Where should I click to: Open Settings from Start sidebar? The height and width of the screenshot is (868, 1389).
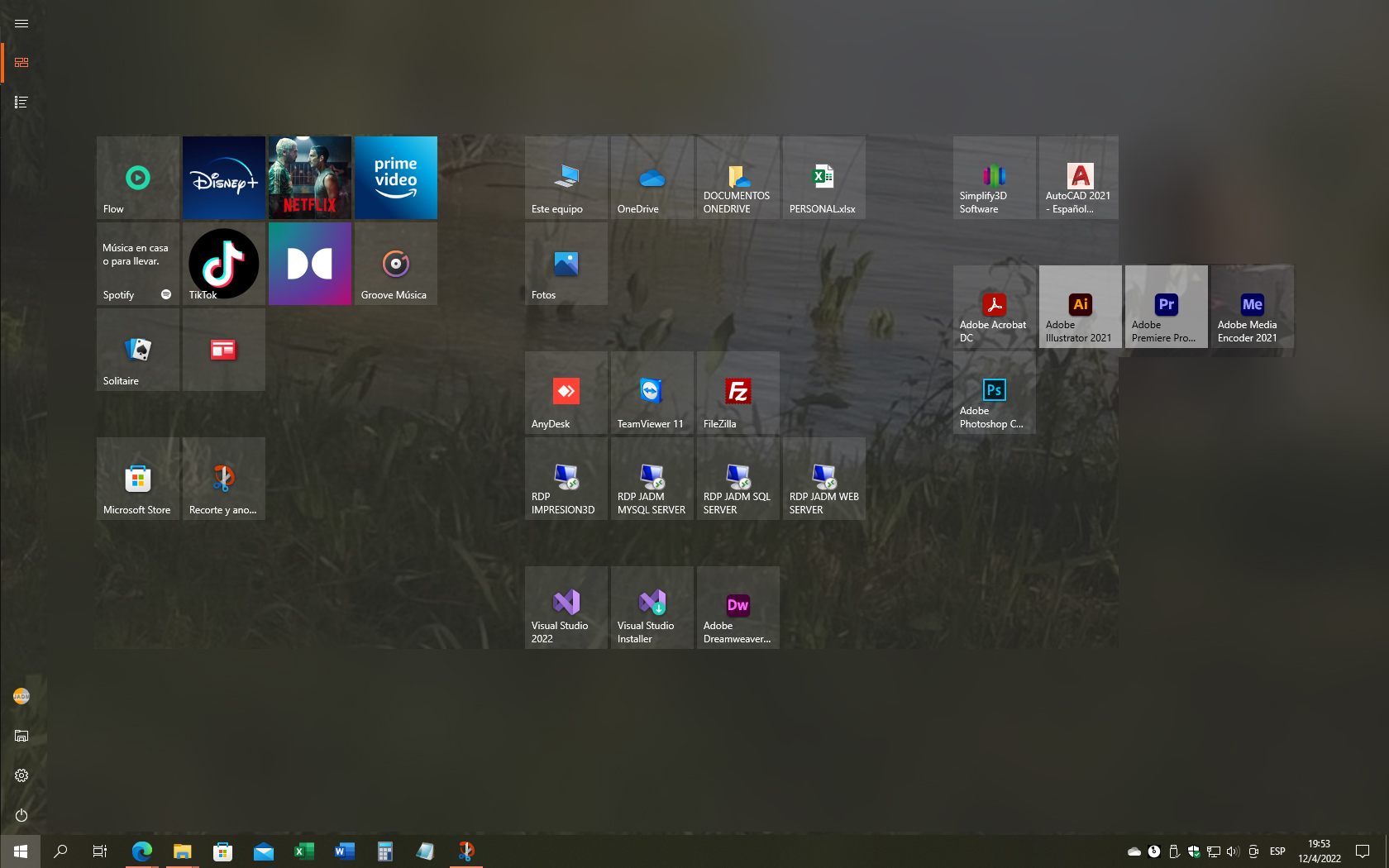[x=21, y=775]
